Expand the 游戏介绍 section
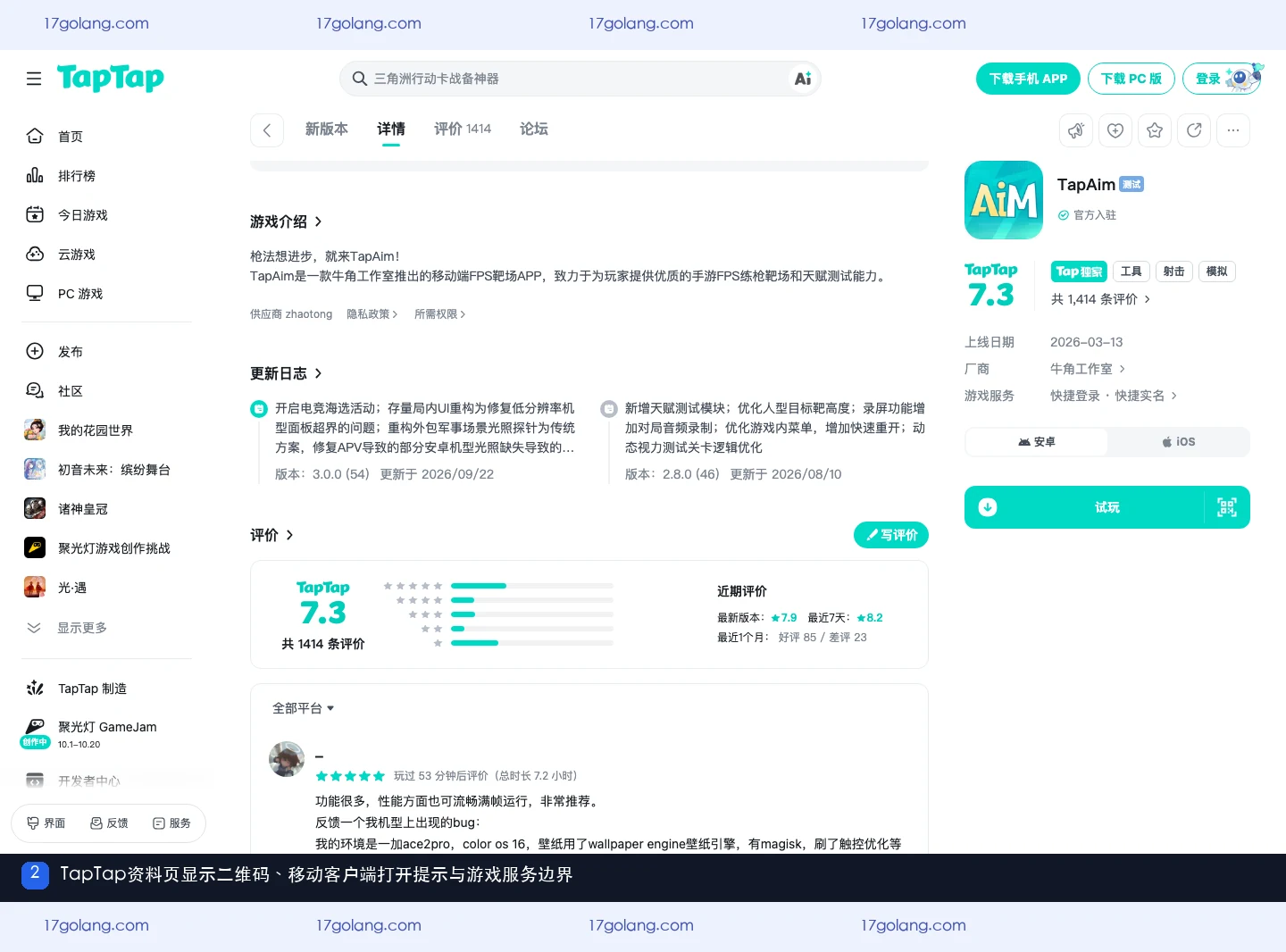 tap(286, 221)
